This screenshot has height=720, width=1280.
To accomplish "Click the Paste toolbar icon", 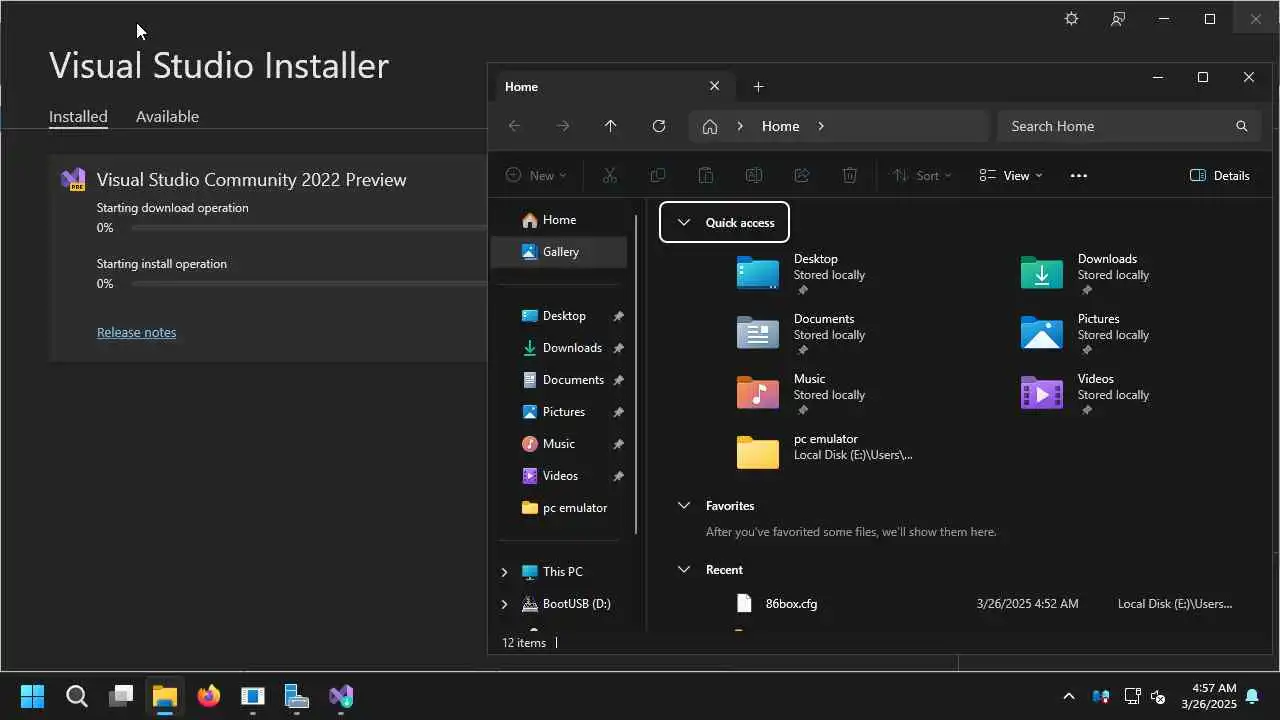I will [x=705, y=175].
